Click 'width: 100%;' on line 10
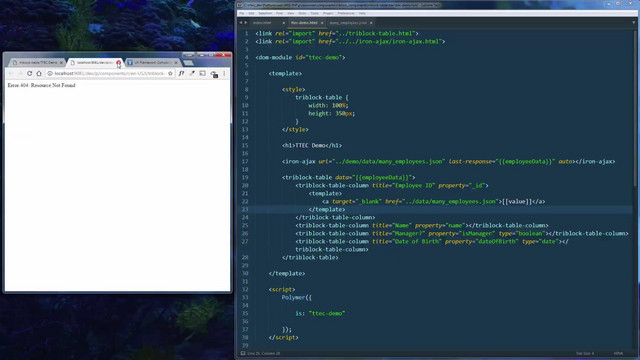Screen dimensions: 640x360 [x=329, y=105]
